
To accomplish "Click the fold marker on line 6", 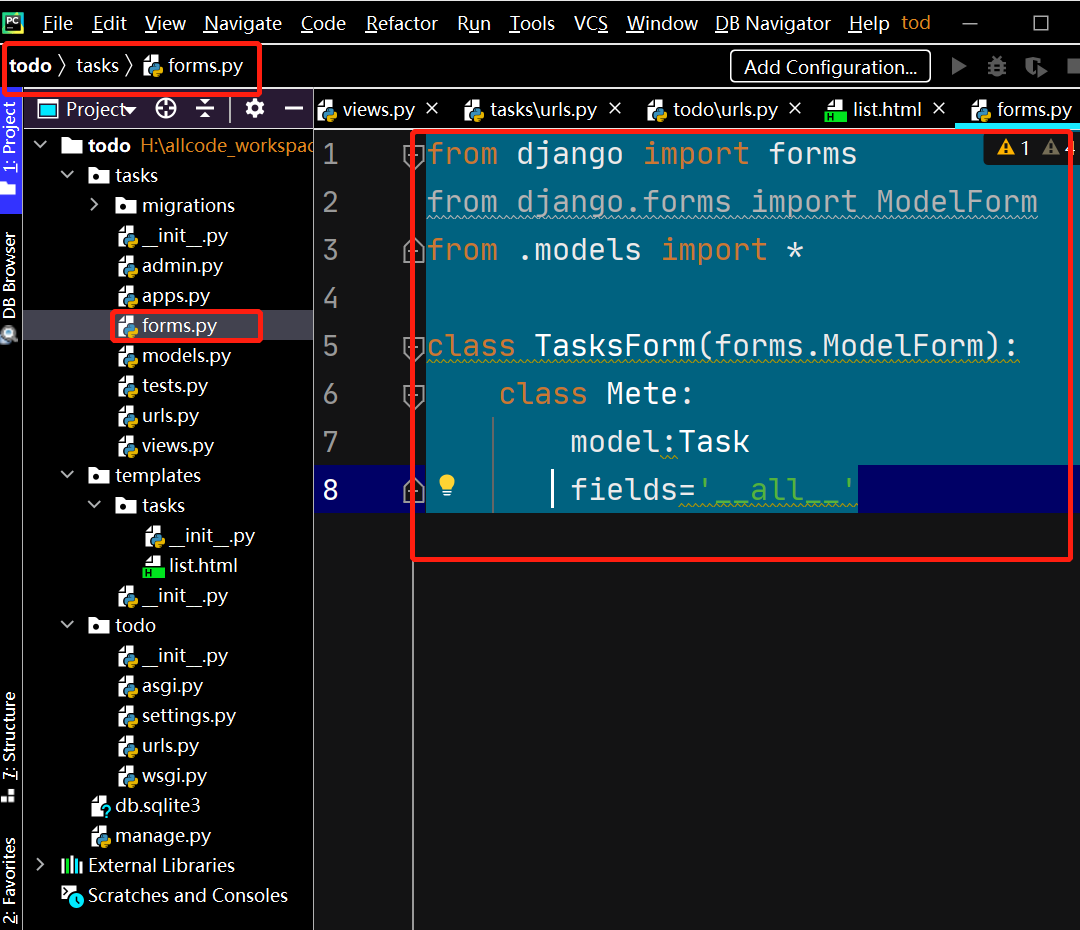I will click(413, 395).
